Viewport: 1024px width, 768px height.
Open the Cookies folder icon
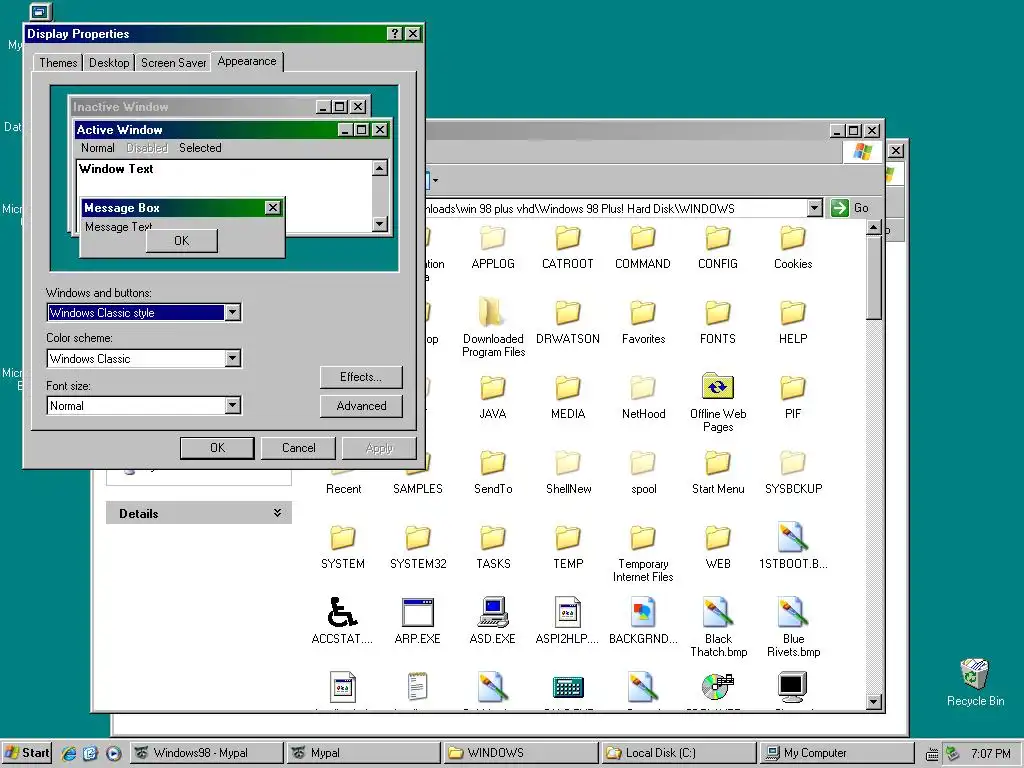[x=793, y=239]
